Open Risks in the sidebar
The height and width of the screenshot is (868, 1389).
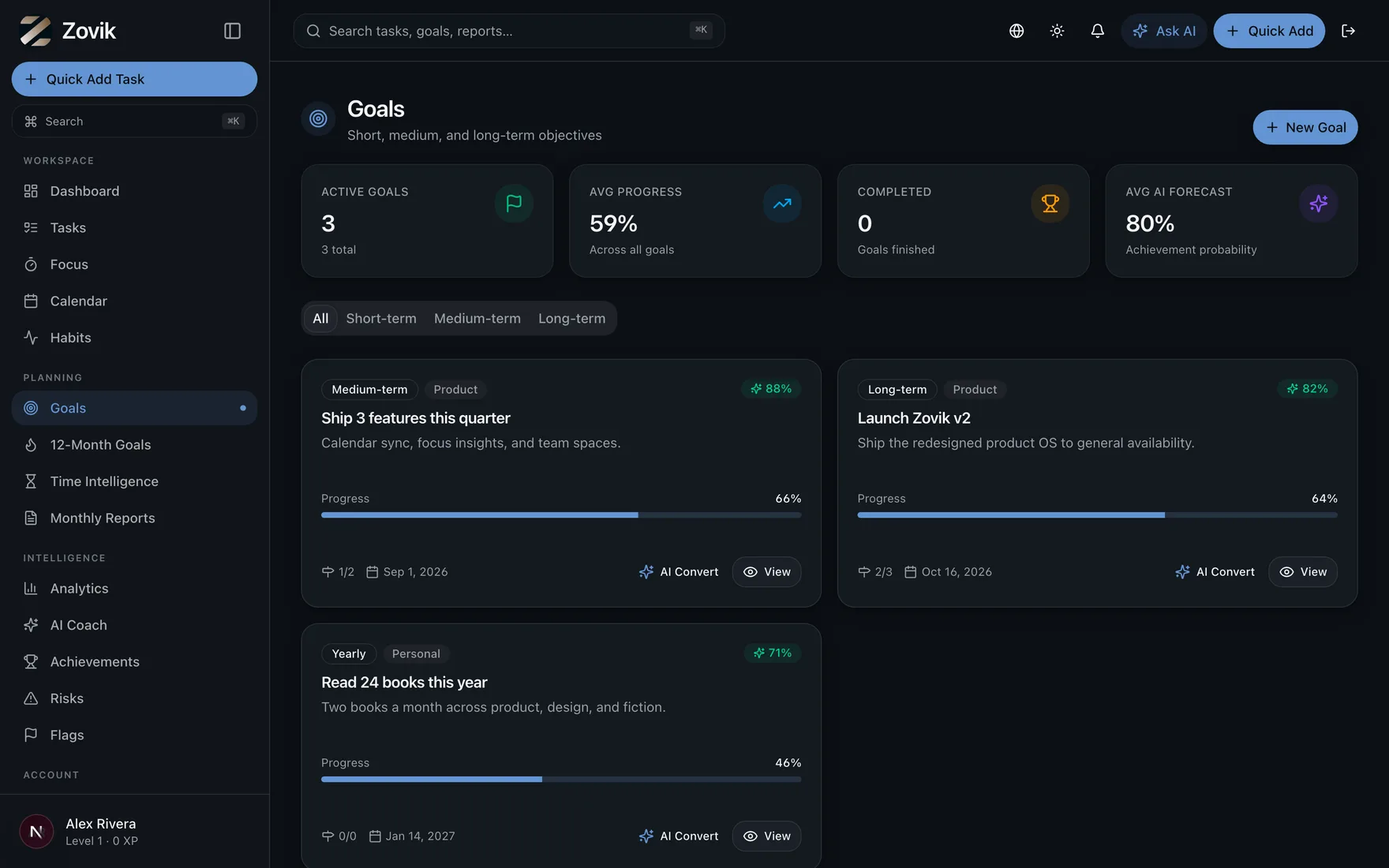click(x=134, y=698)
